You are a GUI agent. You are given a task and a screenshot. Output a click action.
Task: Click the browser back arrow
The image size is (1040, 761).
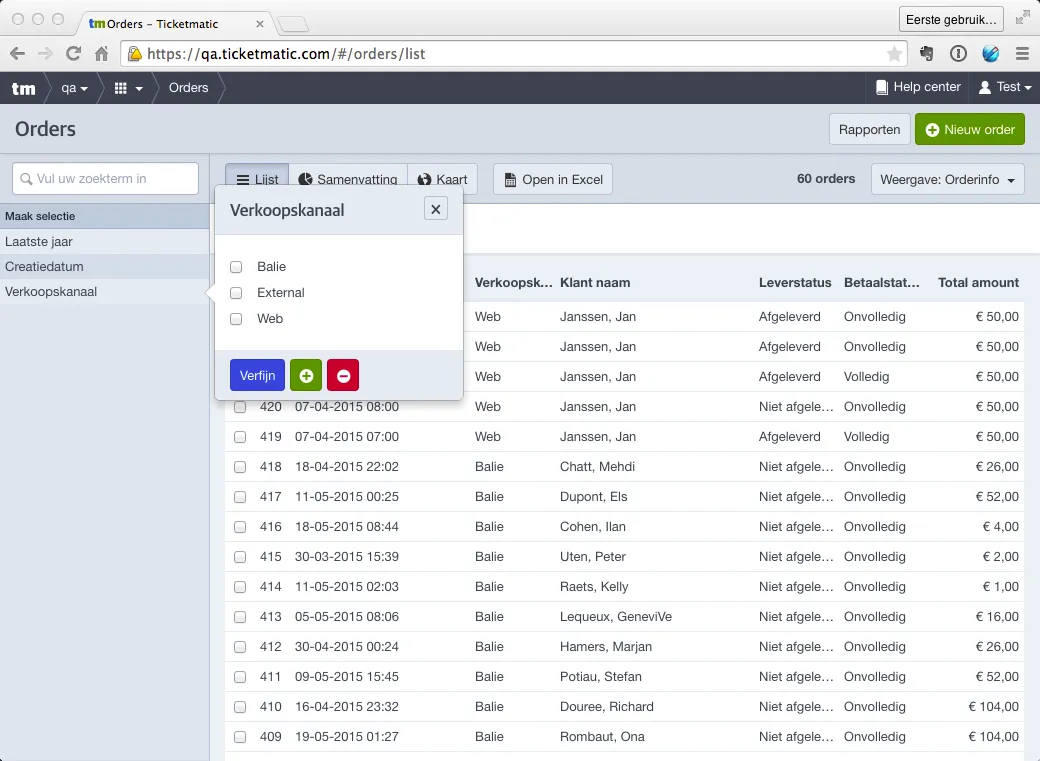(x=18, y=54)
